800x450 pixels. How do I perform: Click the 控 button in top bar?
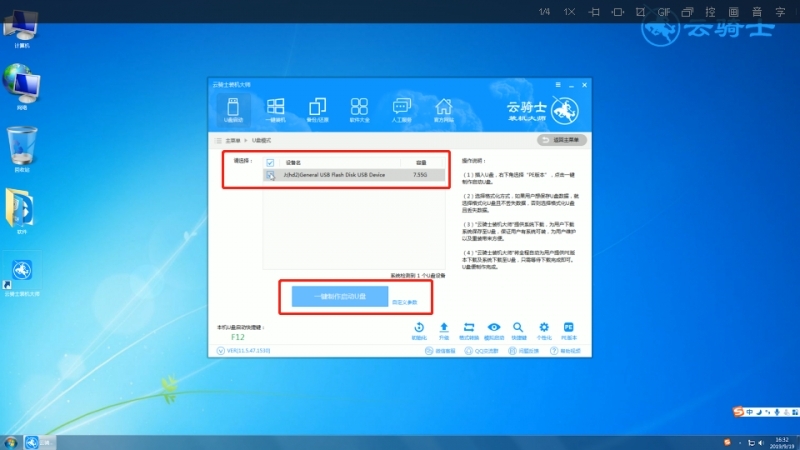point(710,12)
